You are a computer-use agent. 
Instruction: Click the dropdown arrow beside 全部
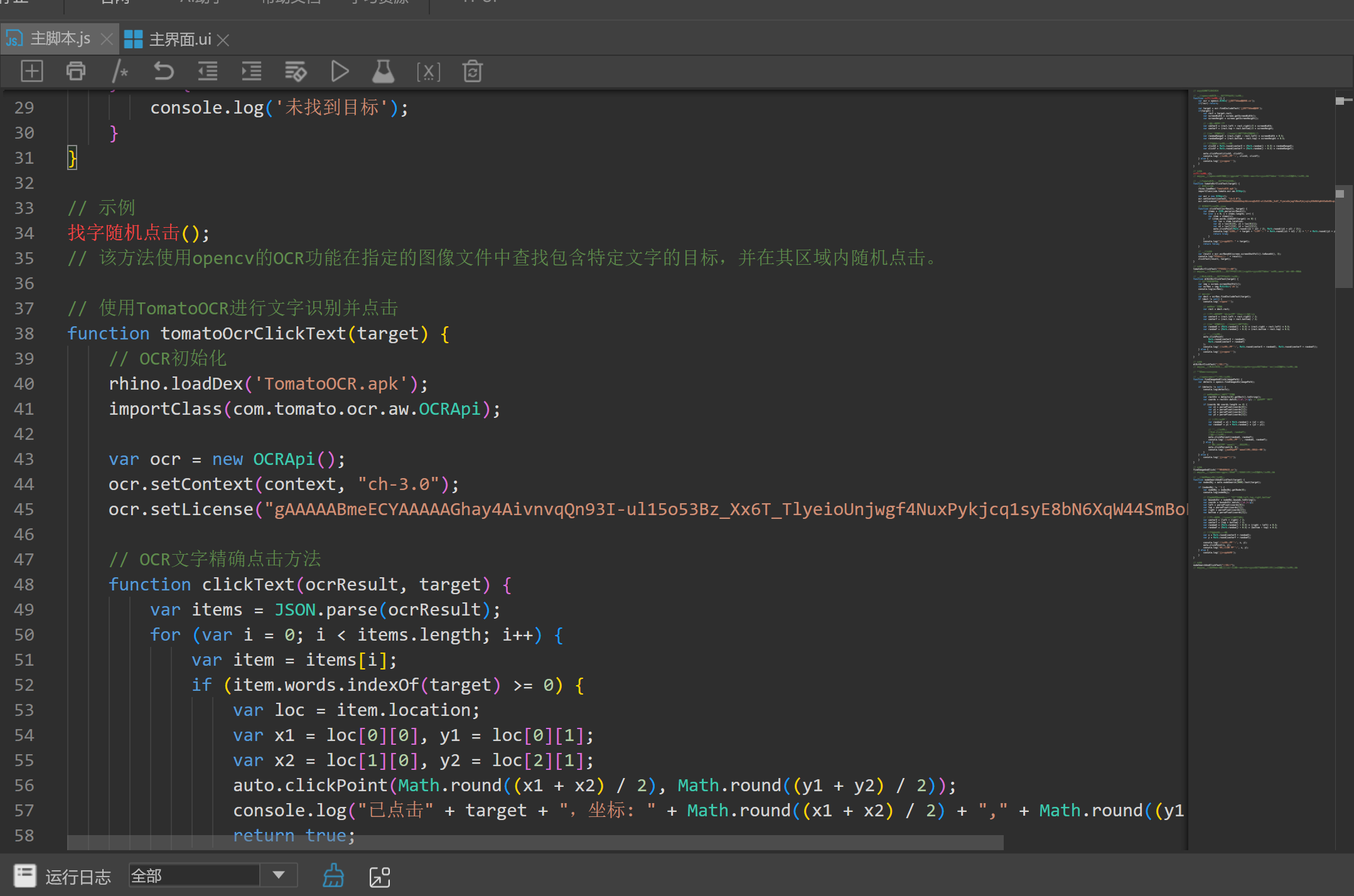(x=279, y=875)
